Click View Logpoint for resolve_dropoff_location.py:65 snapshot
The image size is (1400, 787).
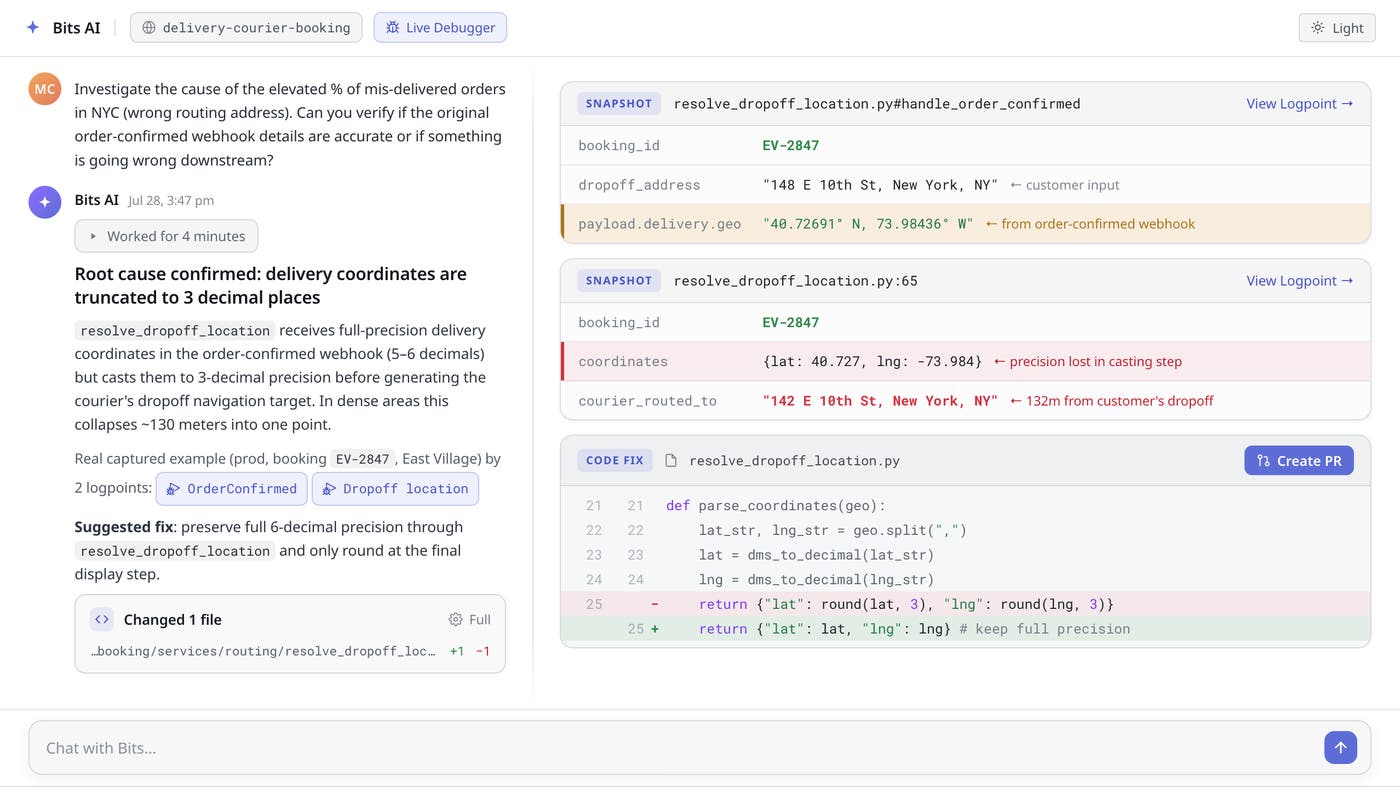(1299, 280)
